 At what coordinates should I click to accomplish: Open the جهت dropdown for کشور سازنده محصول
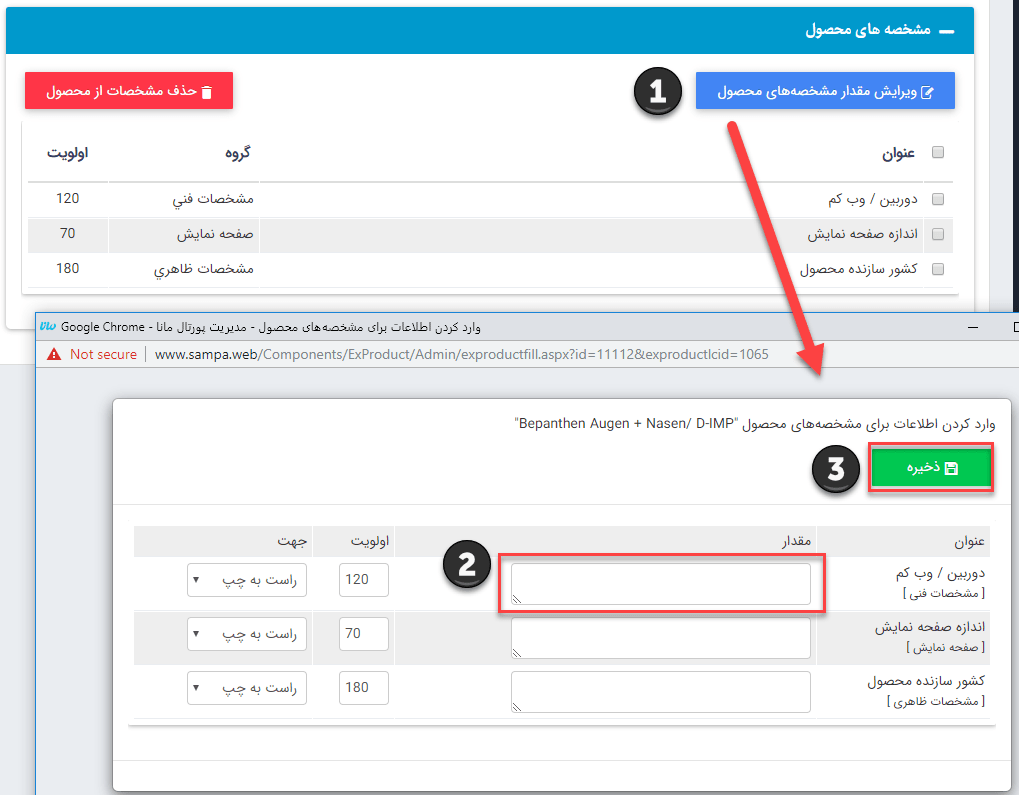[246, 687]
